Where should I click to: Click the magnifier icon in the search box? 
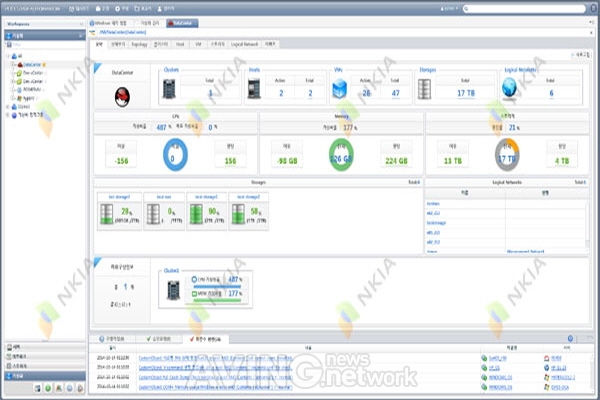click(466, 8)
